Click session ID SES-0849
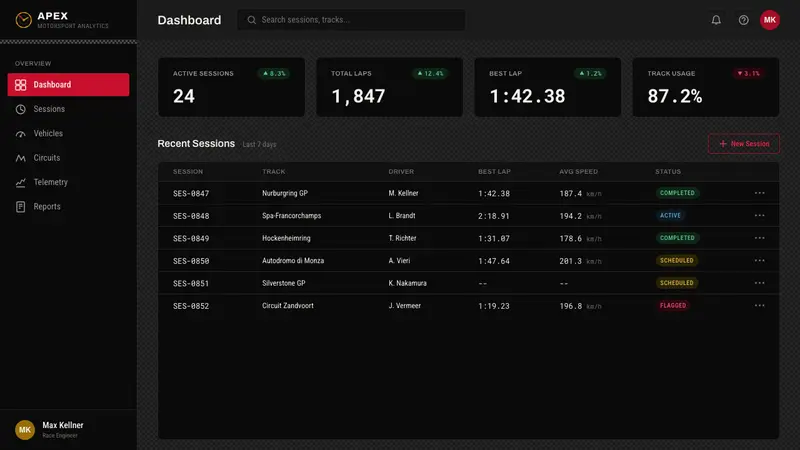Screen dimensions: 800x450 tap(191, 238)
